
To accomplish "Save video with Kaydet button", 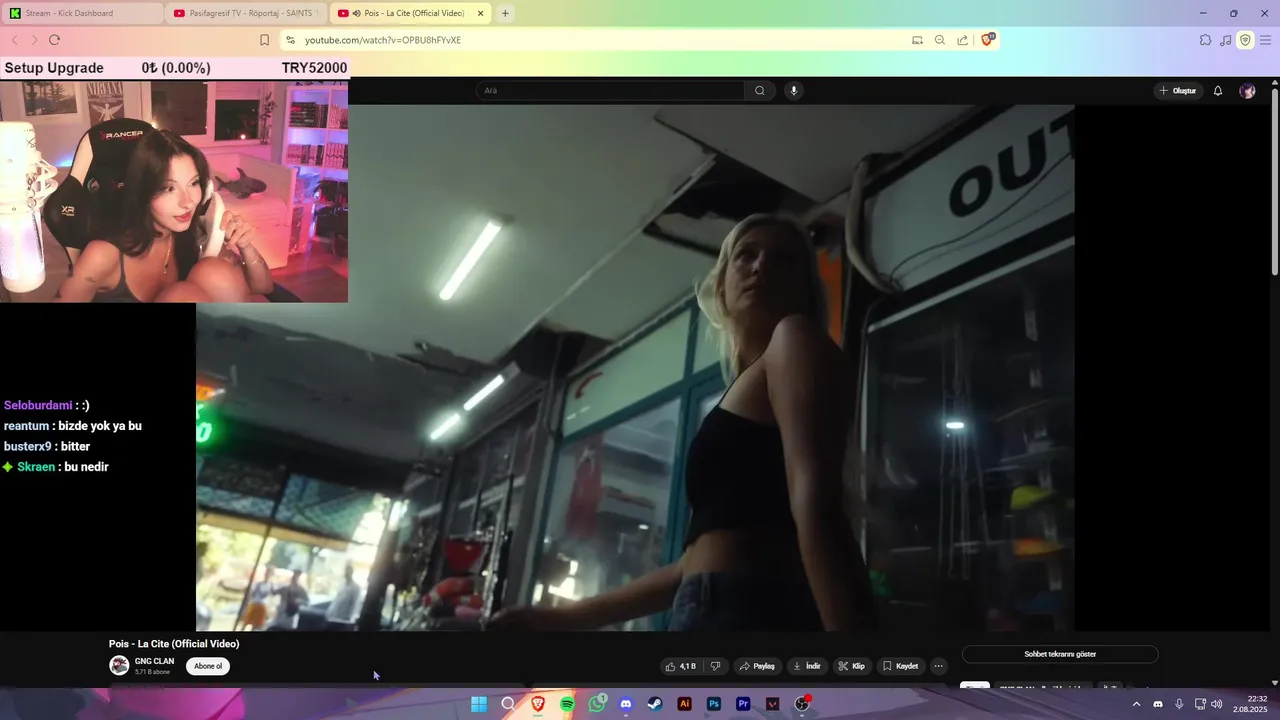I will point(900,666).
